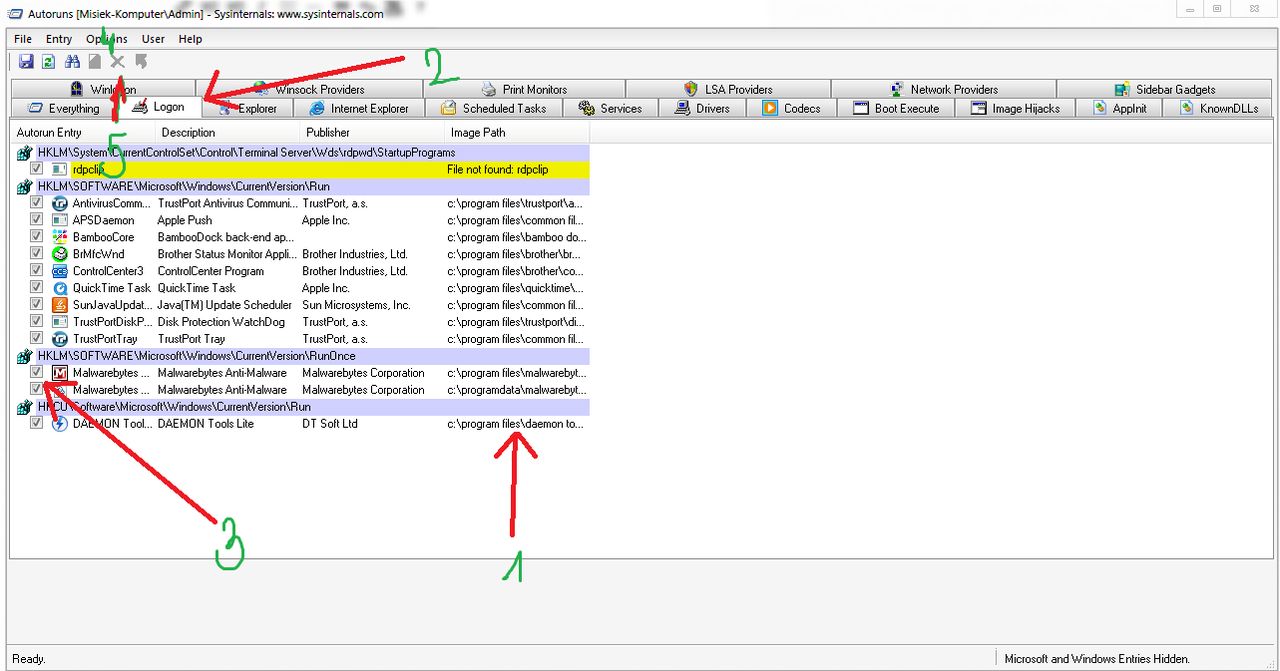Screen dimensions: 1280x671
Task: Click the 'Java(TM) Update Scheduler' description
Action: [225, 305]
